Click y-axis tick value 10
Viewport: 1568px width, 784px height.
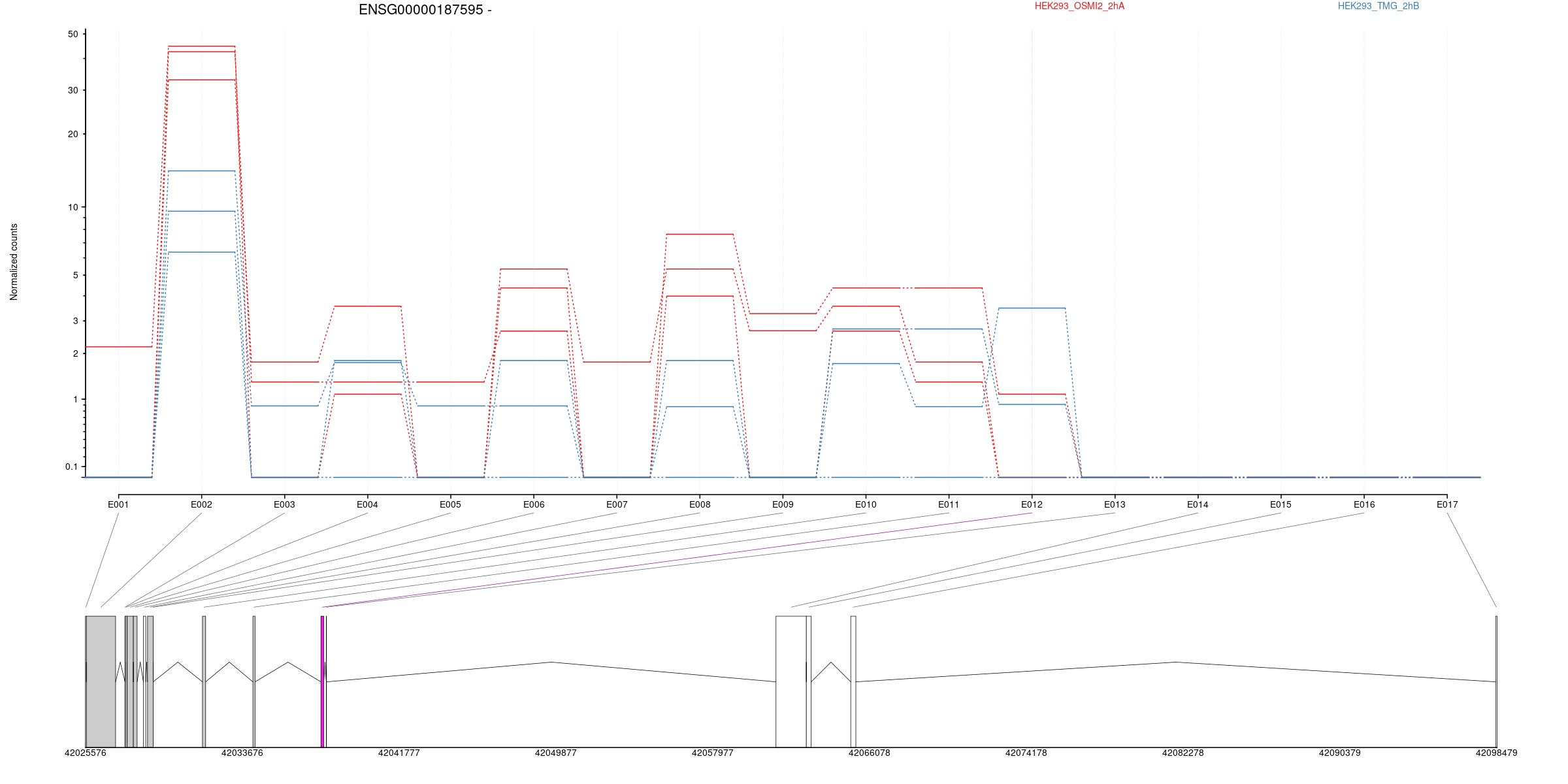click(73, 207)
